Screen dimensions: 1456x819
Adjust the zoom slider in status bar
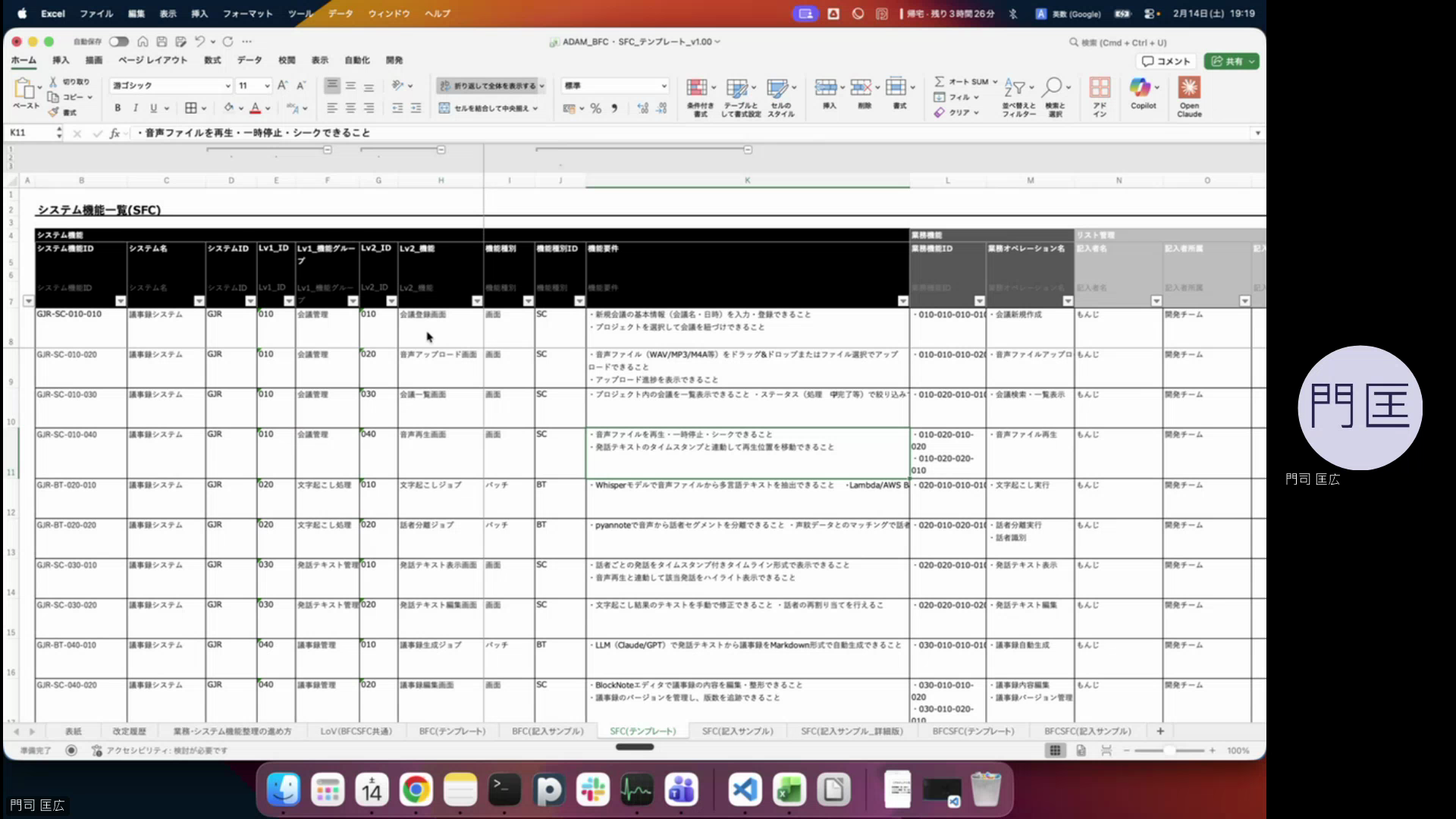click(x=1169, y=751)
